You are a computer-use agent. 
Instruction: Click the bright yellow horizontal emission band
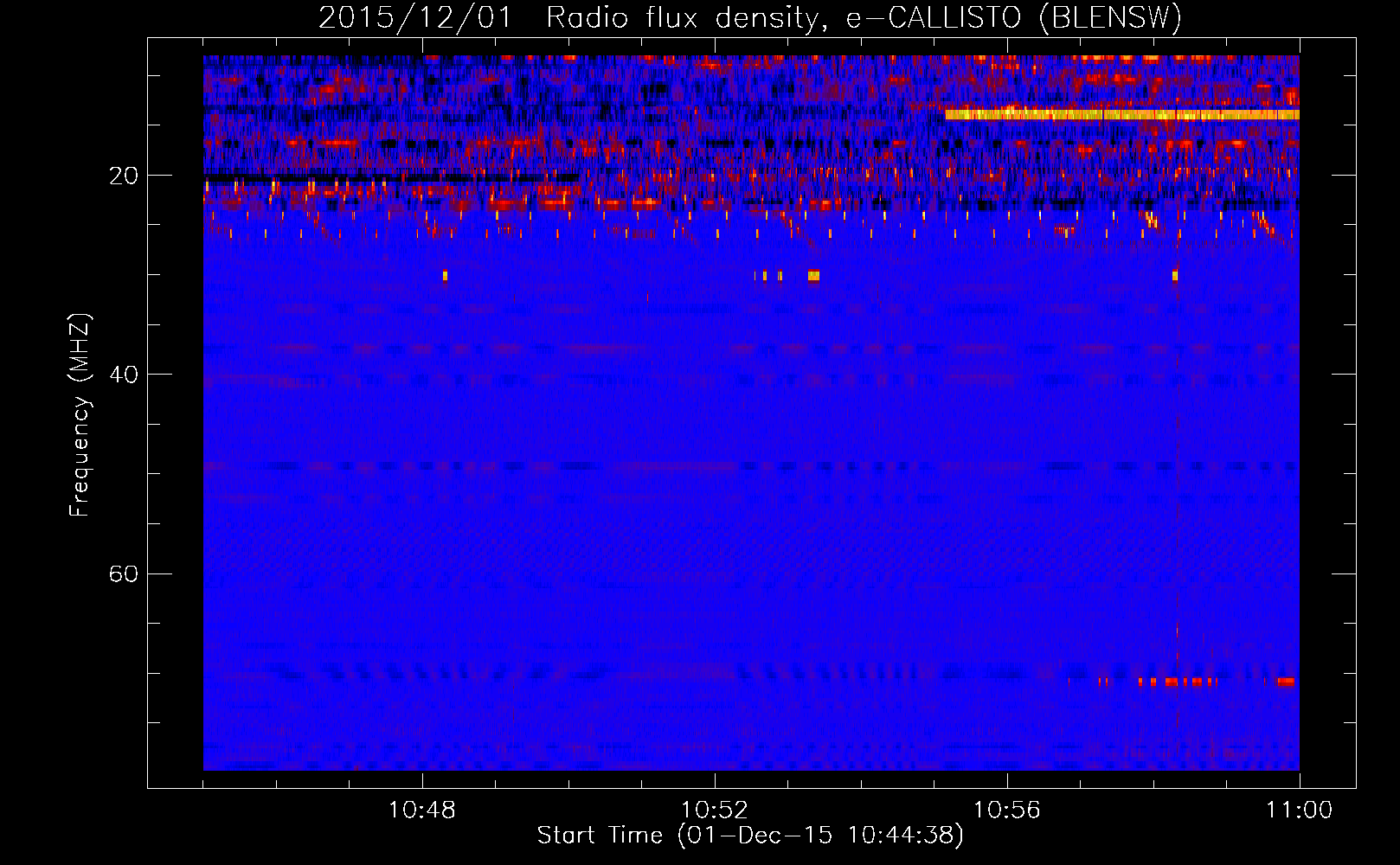click(1122, 114)
